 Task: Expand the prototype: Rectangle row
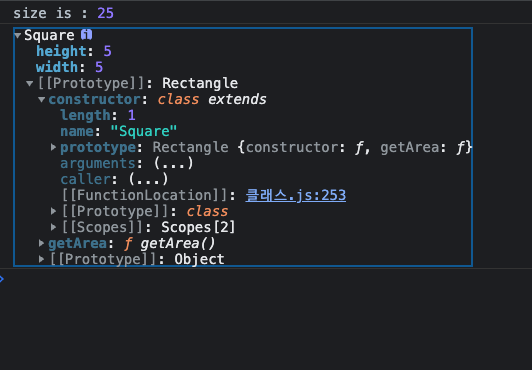[53, 147]
